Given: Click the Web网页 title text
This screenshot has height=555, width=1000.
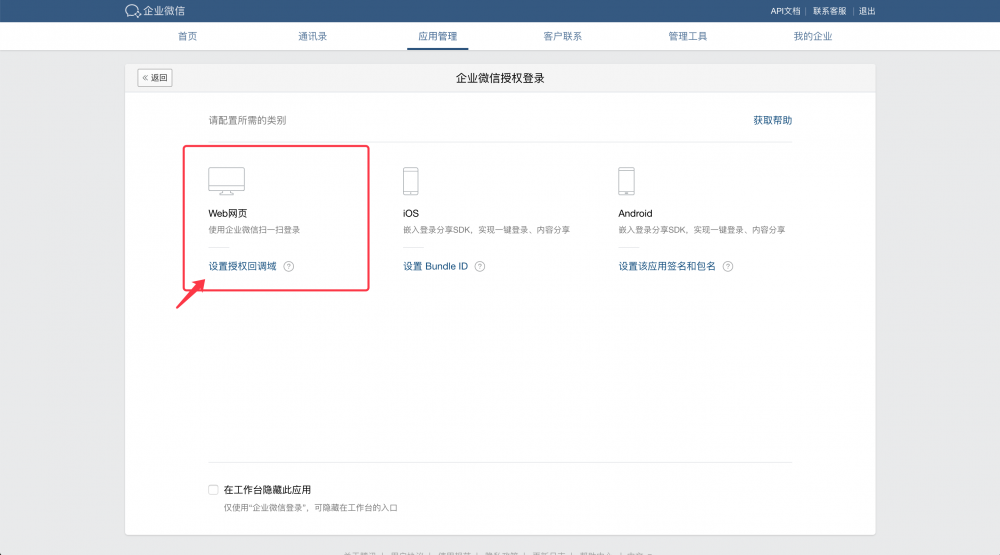Looking at the screenshot, I should coord(228,214).
